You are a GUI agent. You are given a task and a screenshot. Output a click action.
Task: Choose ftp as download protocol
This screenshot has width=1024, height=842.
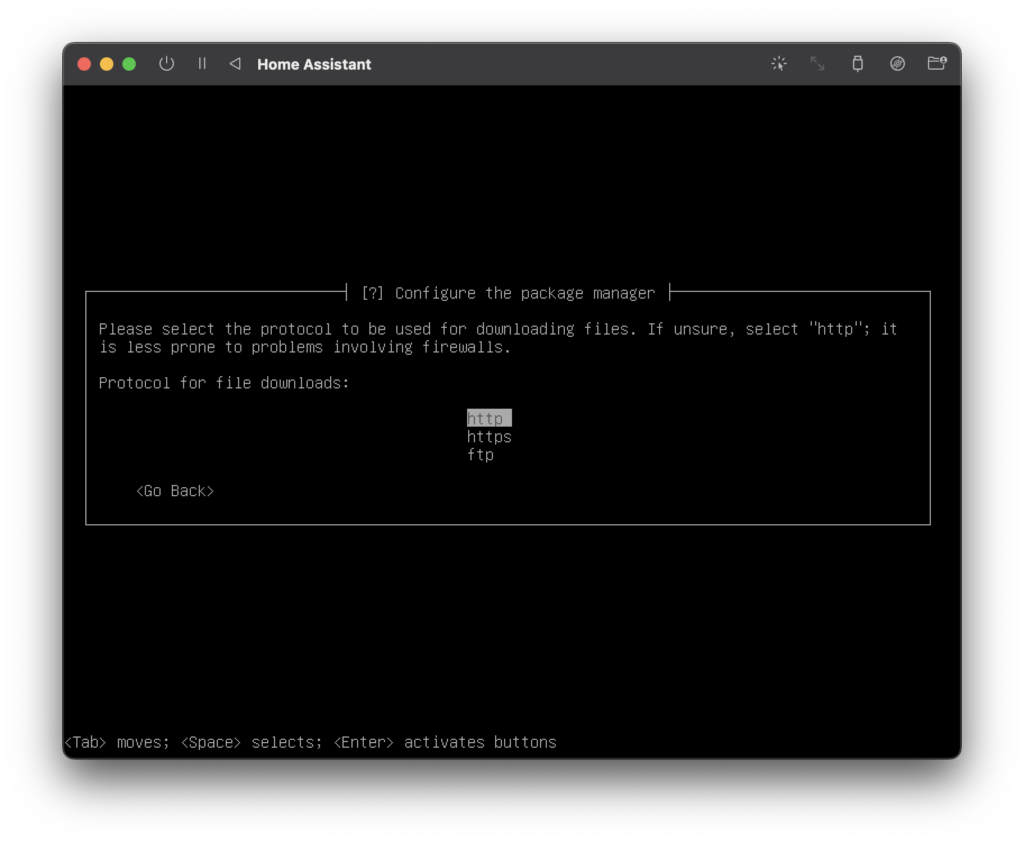[x=480, y=455]
